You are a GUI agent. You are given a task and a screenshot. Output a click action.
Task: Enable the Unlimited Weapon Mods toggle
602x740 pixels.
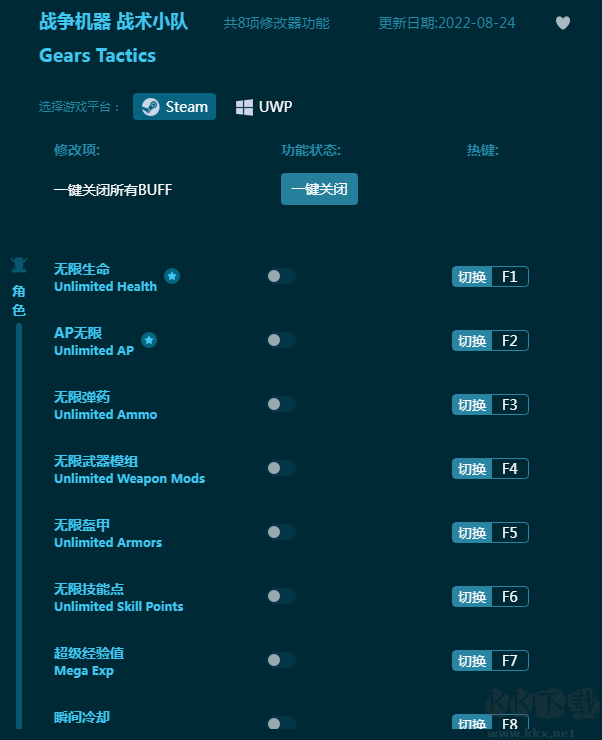(281, 468)
